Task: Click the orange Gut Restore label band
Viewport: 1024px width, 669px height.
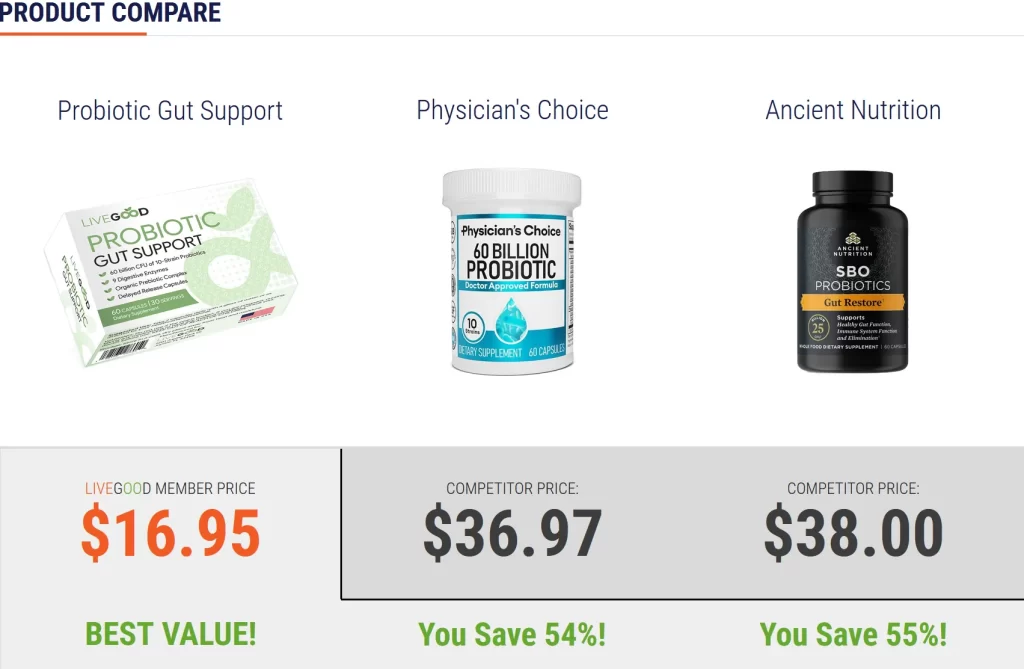Action: pos(853,301)
